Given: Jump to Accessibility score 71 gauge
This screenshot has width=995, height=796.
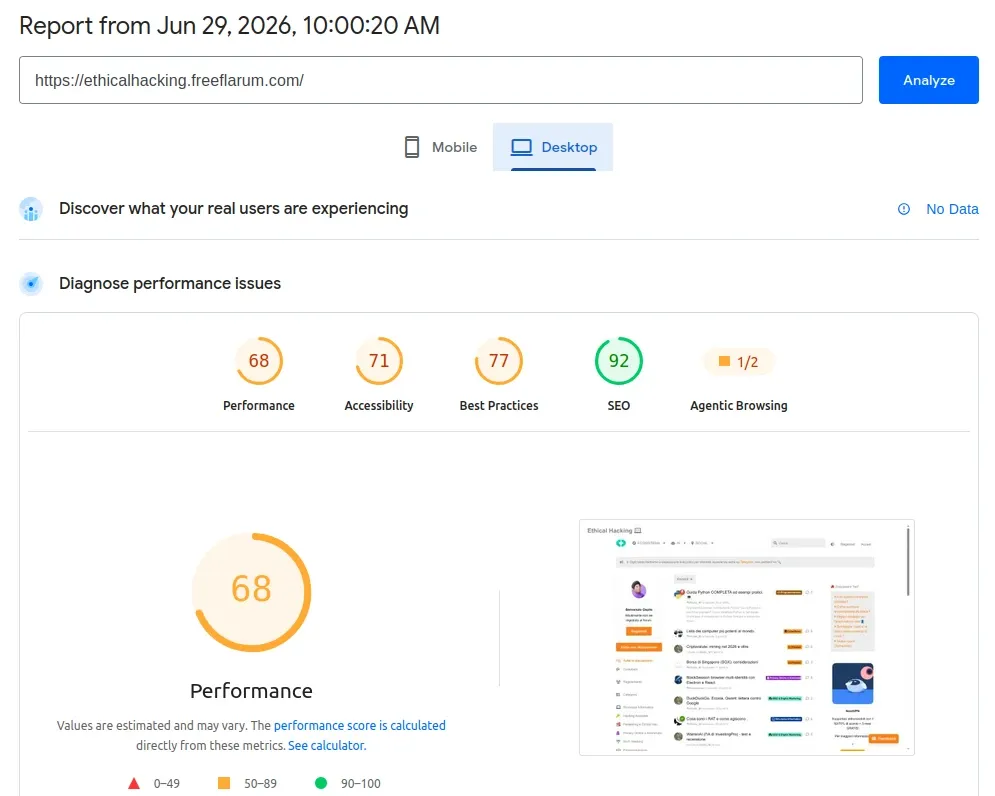Looking at the screenshot, I should pos(379,361).
